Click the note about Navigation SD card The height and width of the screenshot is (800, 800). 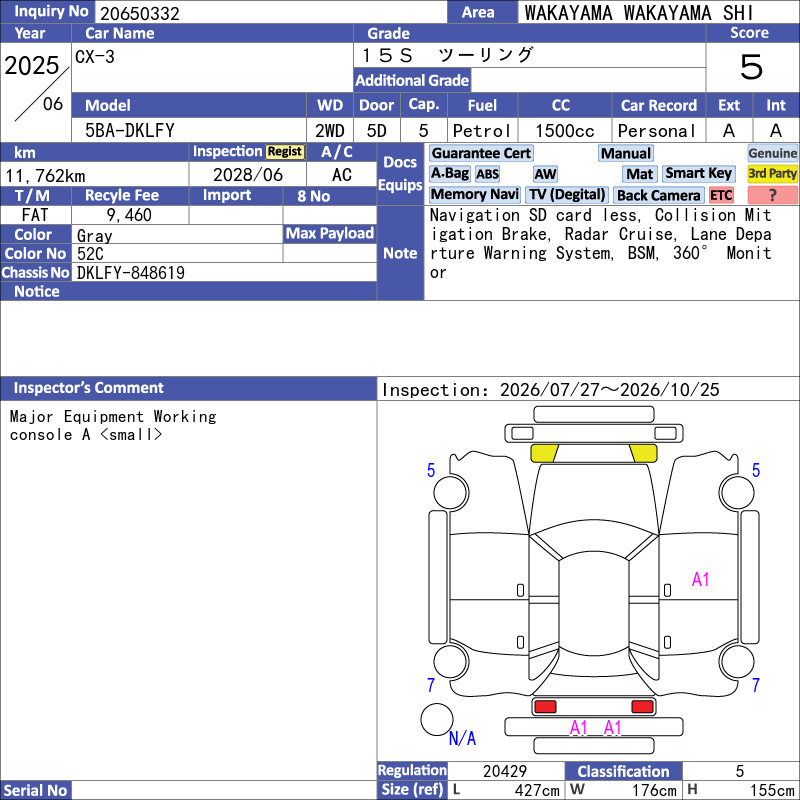click(x=601, y=244)
